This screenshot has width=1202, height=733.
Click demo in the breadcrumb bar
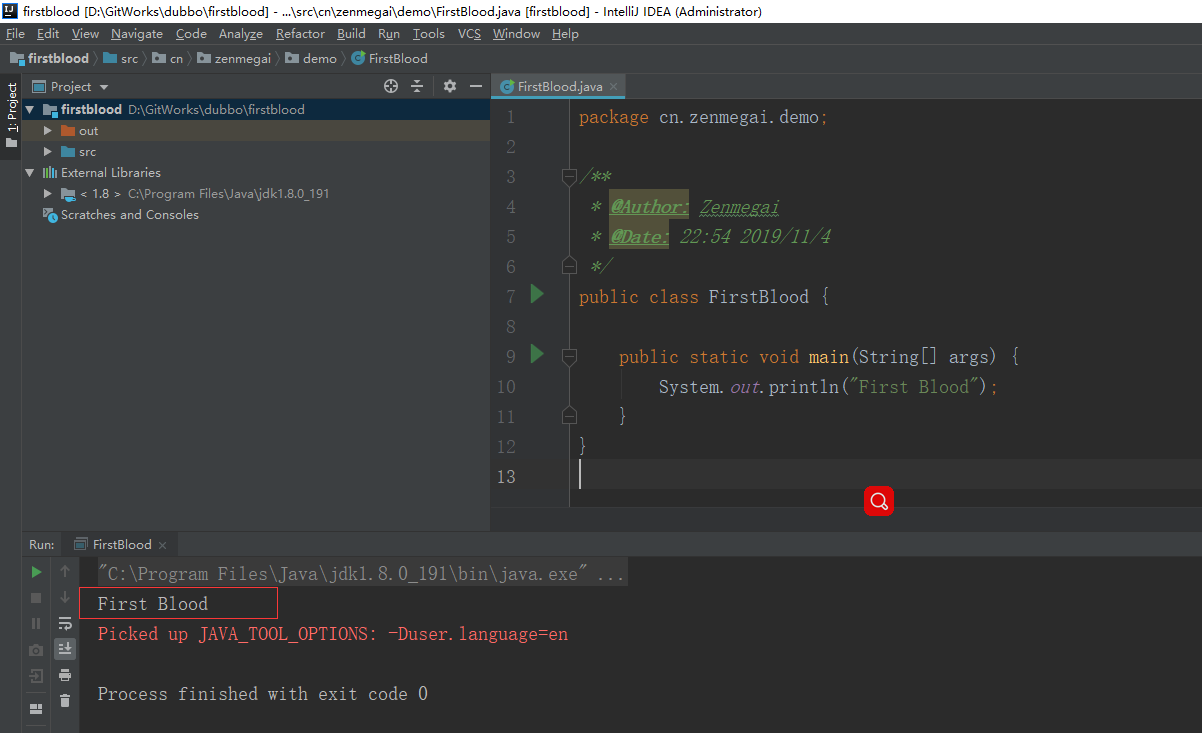tap(311, 58)
